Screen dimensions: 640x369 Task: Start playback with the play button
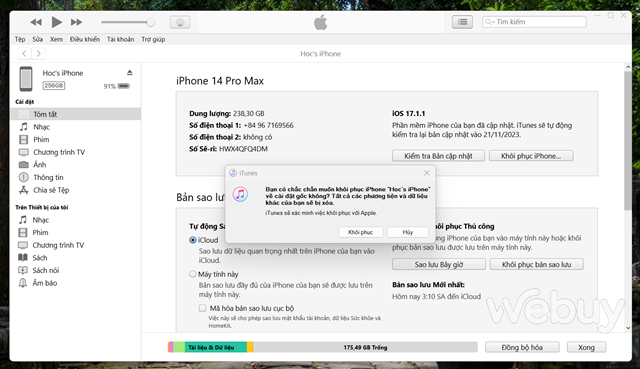click(57, 22)
